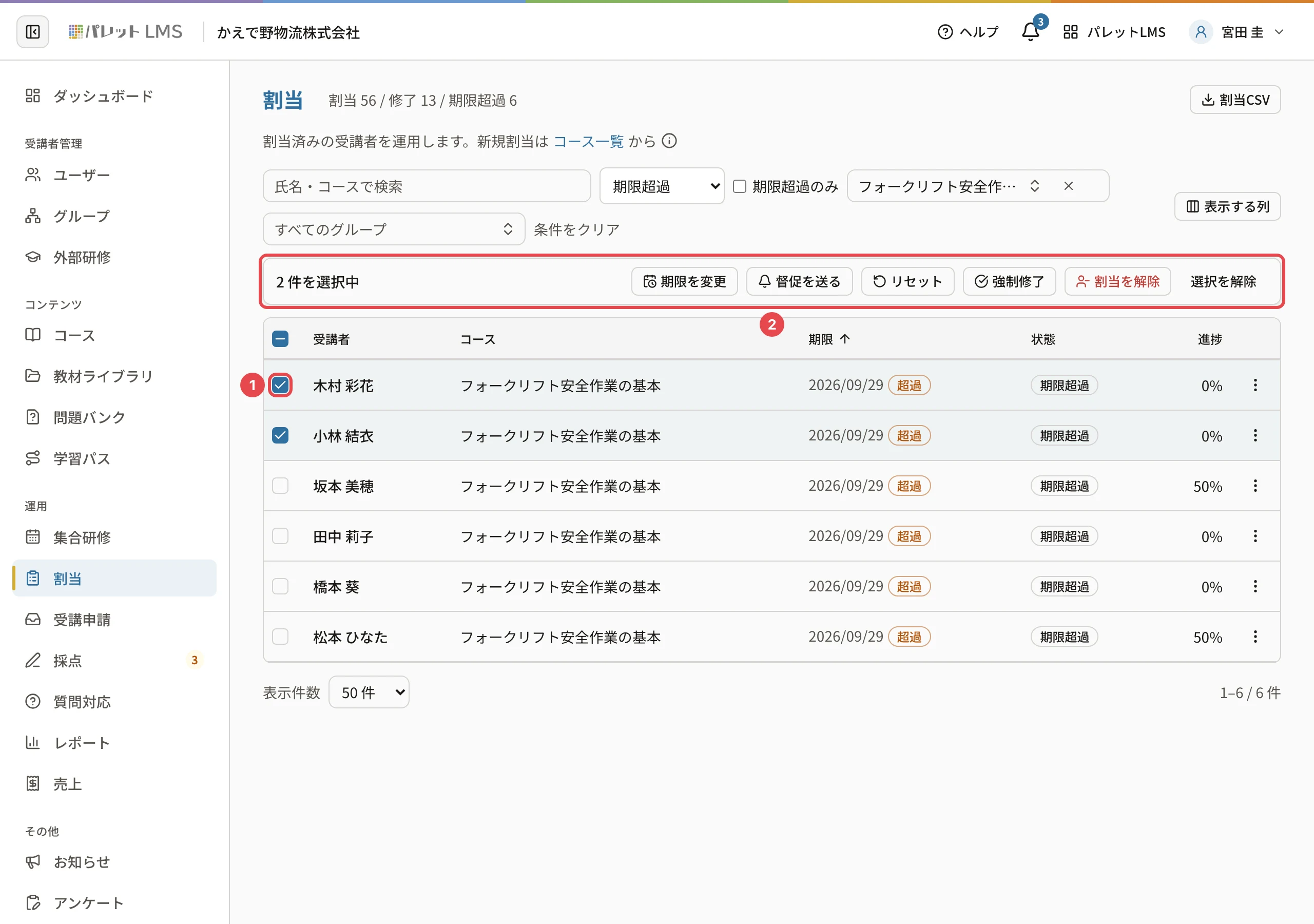Click 選択を解除 to clear the selection
Viewport: 1314px width, 924px height.
(x=1223, y=282)
